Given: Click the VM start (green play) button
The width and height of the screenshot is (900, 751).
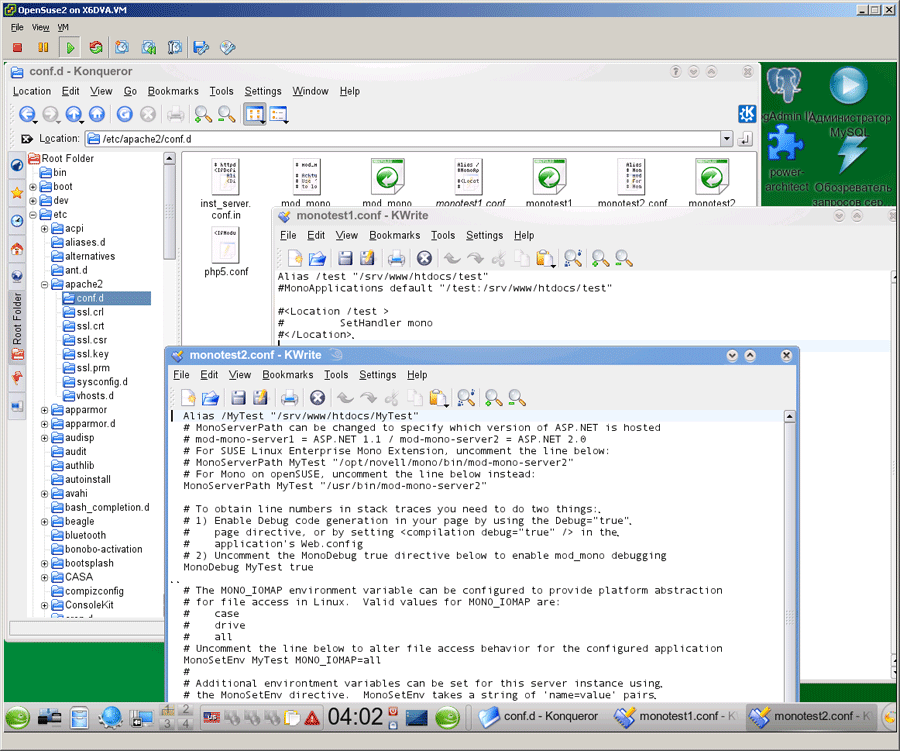Looking at the screenshot, I should click(70, 48).
